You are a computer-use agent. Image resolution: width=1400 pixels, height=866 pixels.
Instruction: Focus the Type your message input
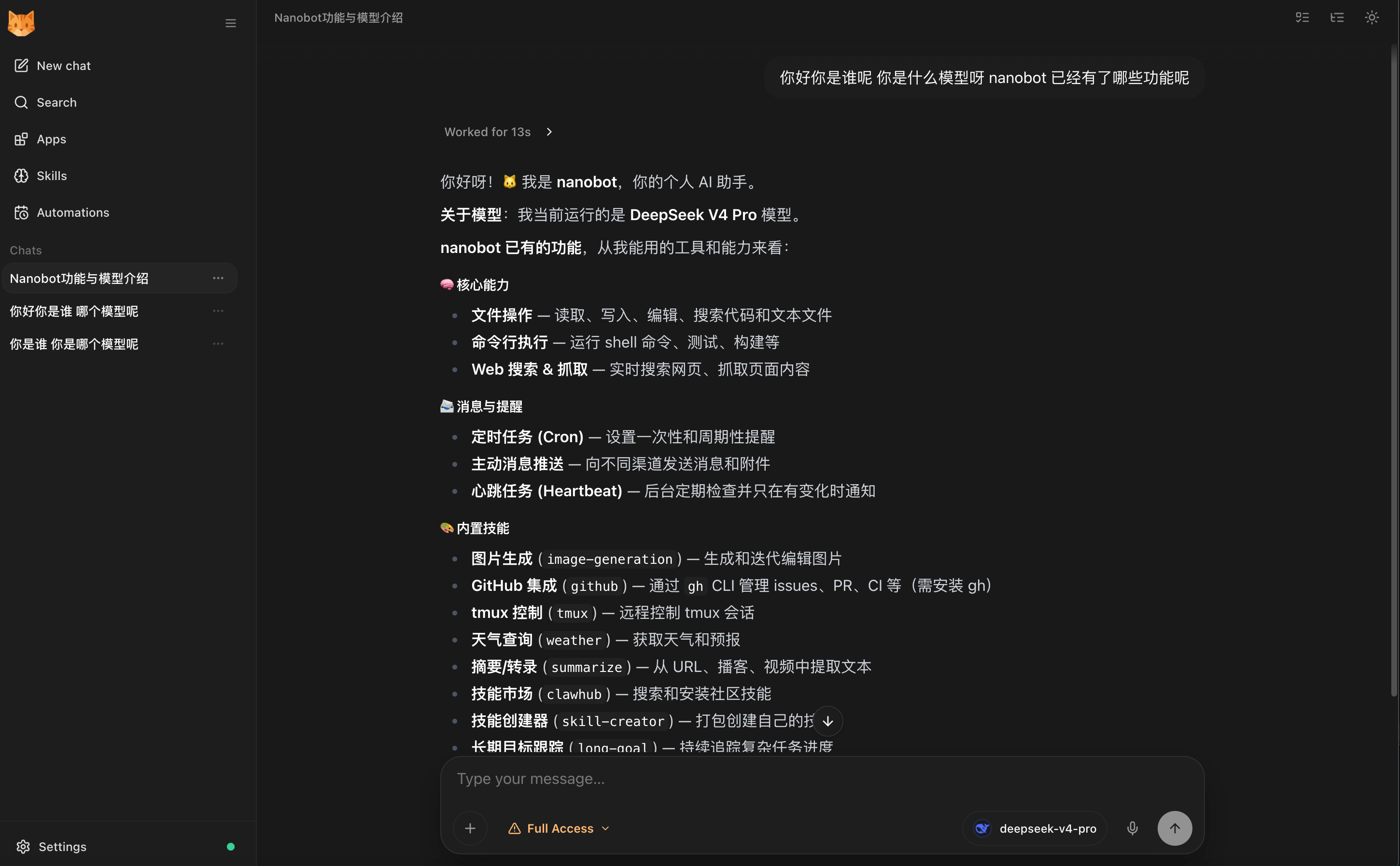pos(822,779)
